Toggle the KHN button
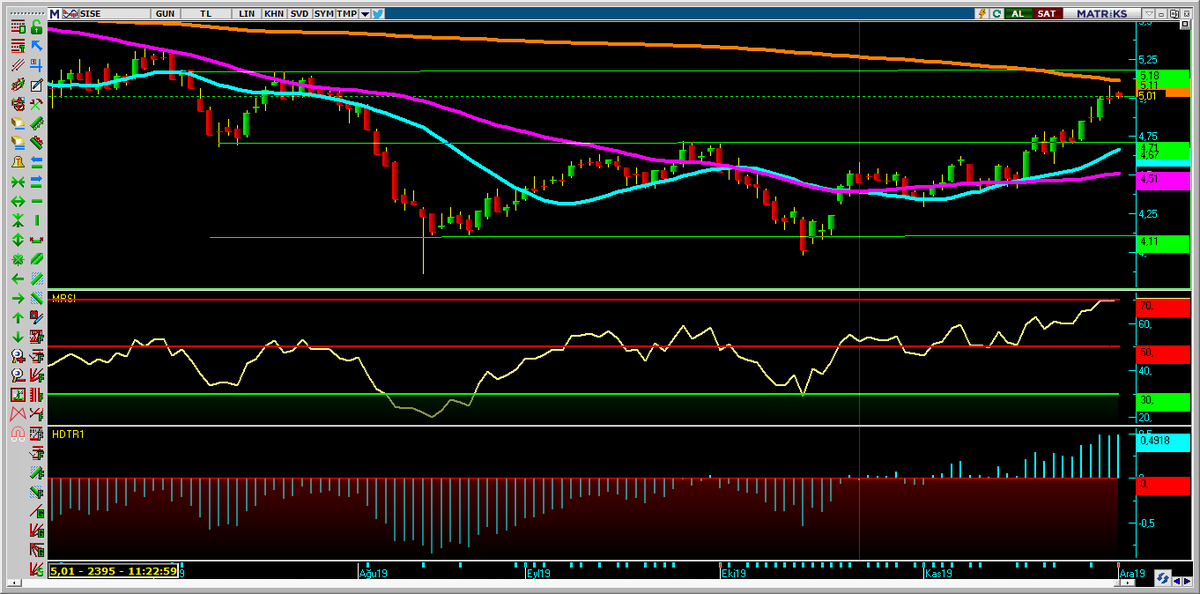 point(273,14)
